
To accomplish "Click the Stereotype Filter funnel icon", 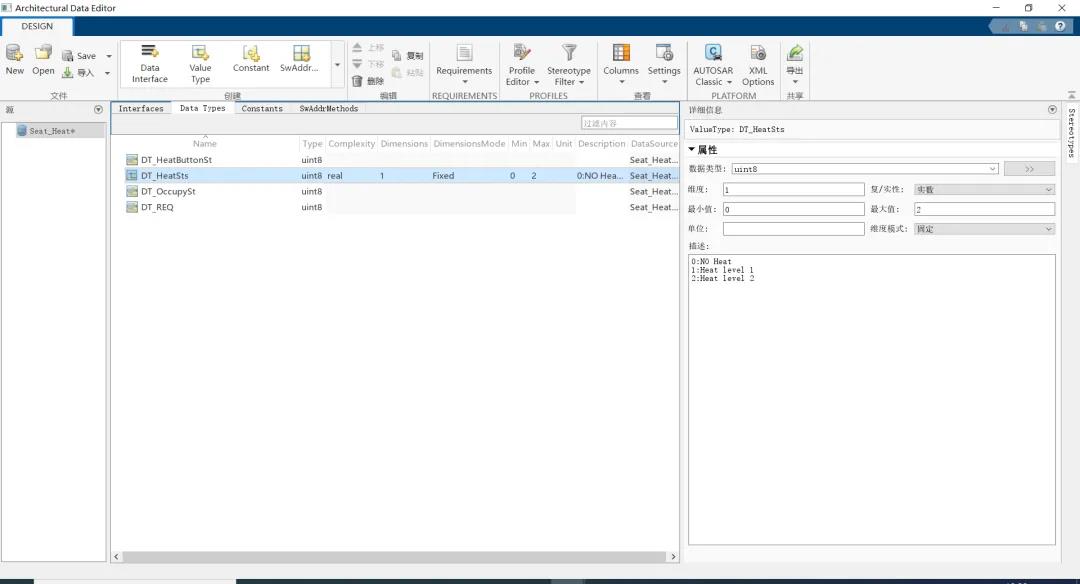I will point(569,53).
